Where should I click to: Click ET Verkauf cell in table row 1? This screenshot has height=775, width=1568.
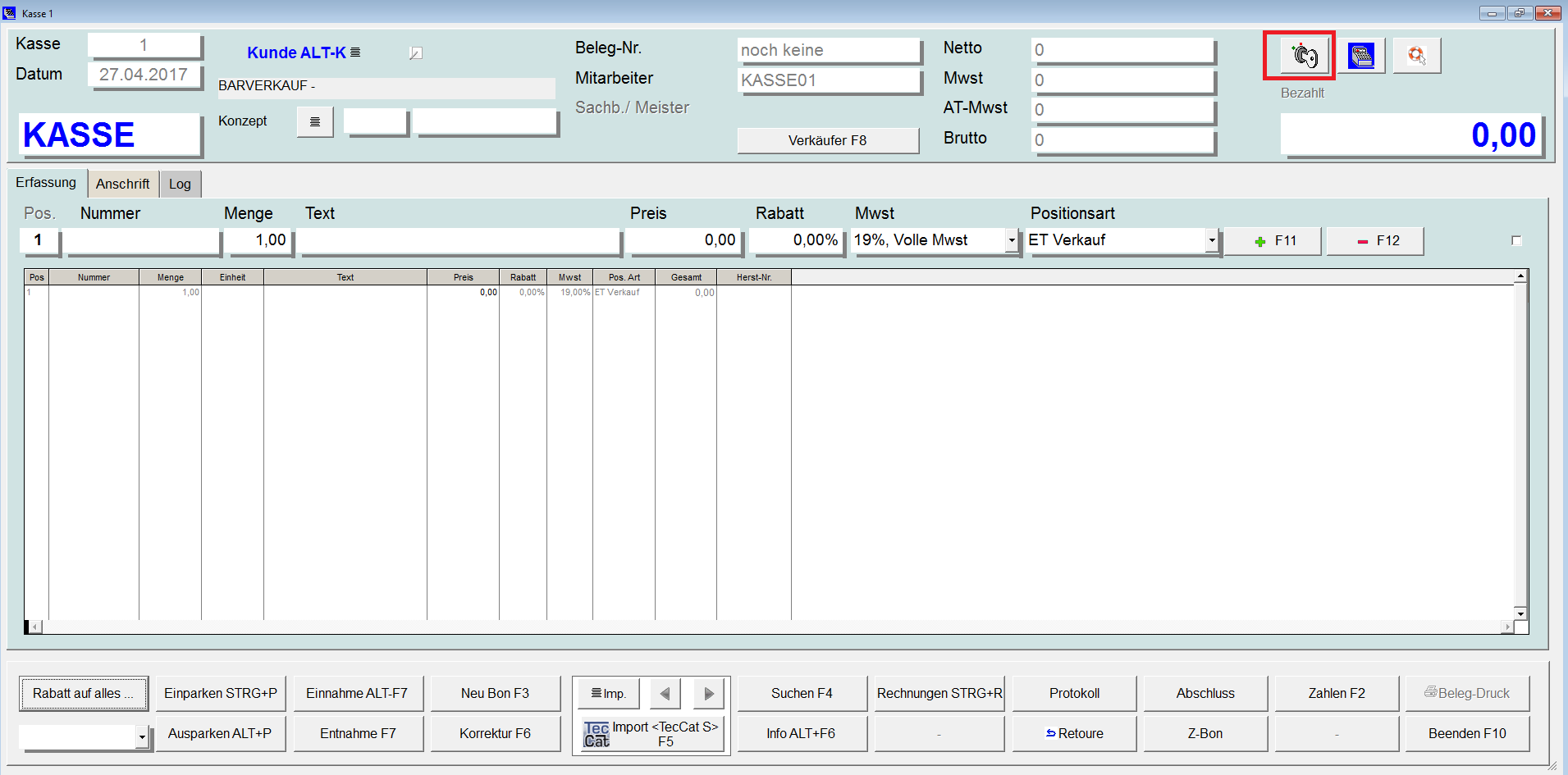(x=624, y=292)
